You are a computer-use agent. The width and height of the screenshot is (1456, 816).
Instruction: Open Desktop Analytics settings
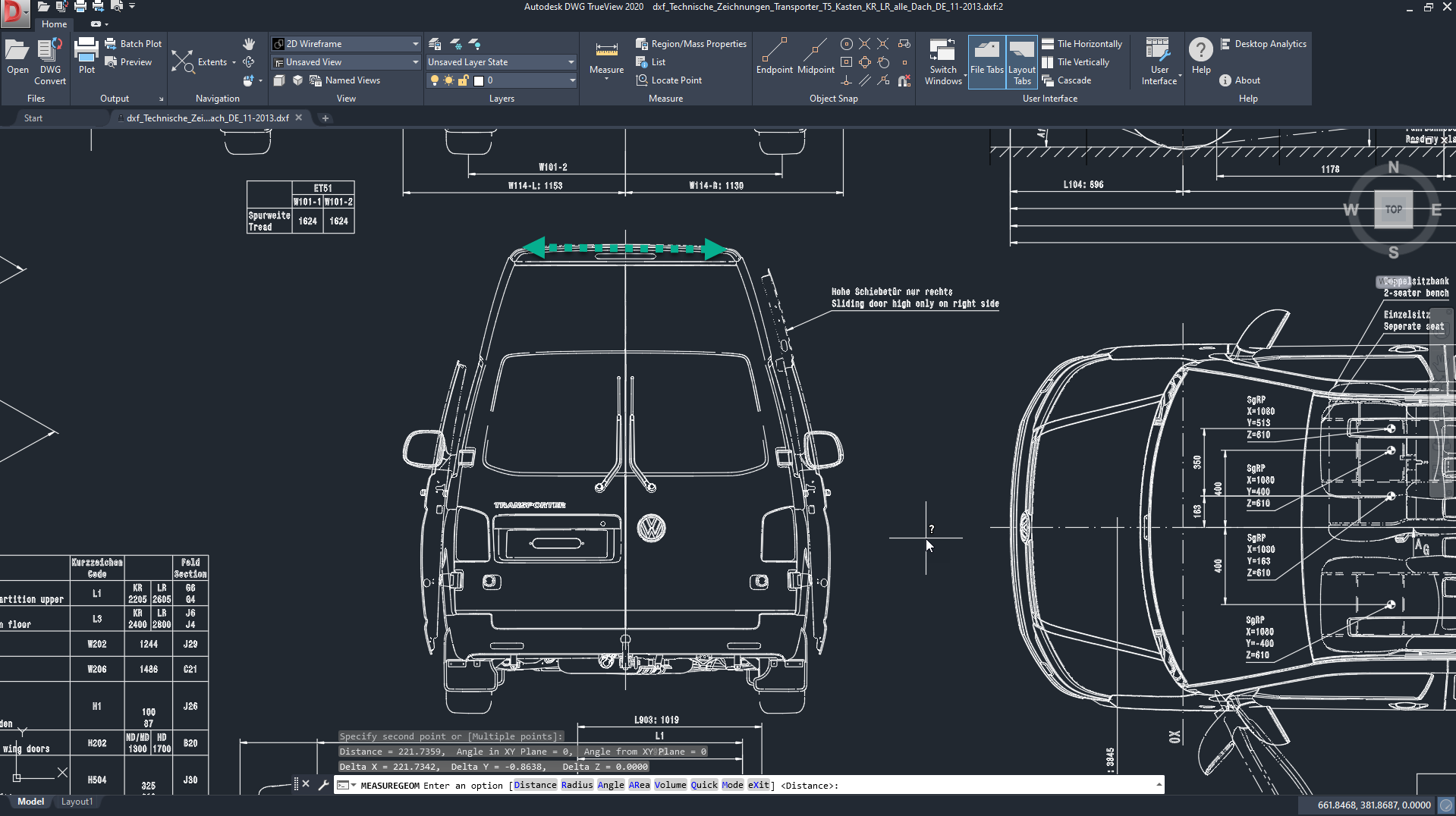[x=1263, y=44]
